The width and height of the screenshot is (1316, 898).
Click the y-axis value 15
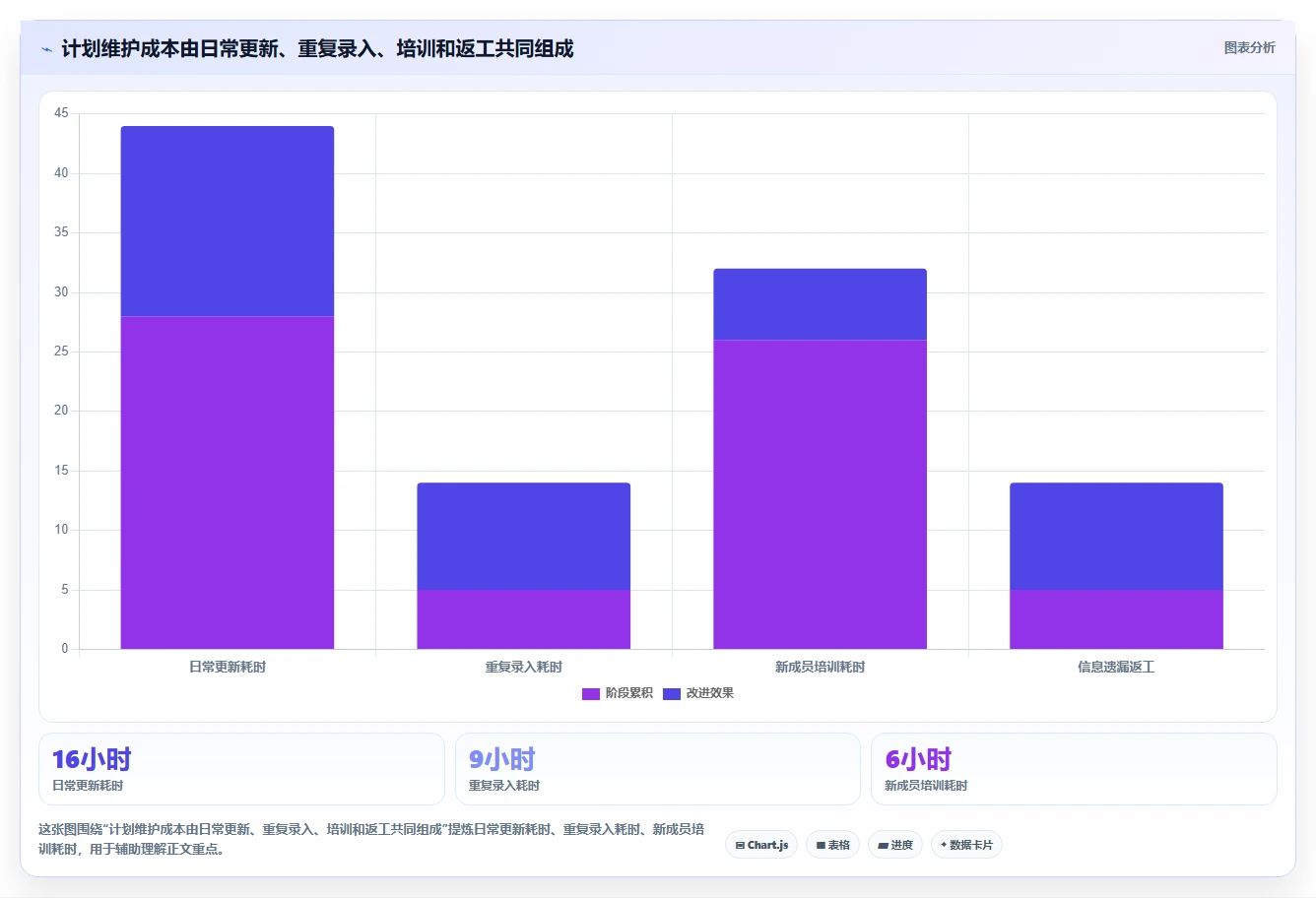coord(61,471)
